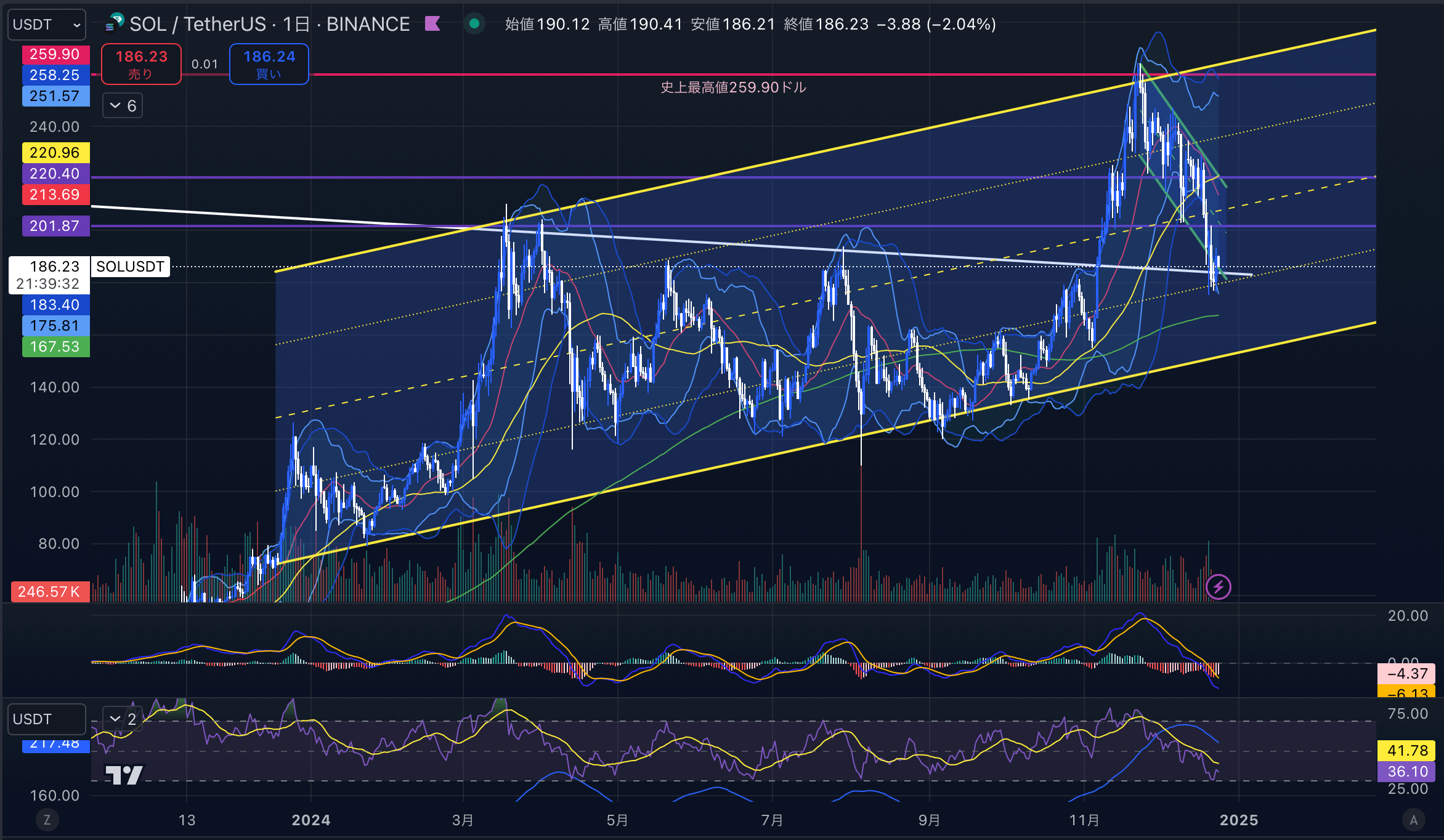The width and height of the screenshot is (1444, 840).
Task: Click the all-time-high 259.90 annotation text
Action: point(733,87)
